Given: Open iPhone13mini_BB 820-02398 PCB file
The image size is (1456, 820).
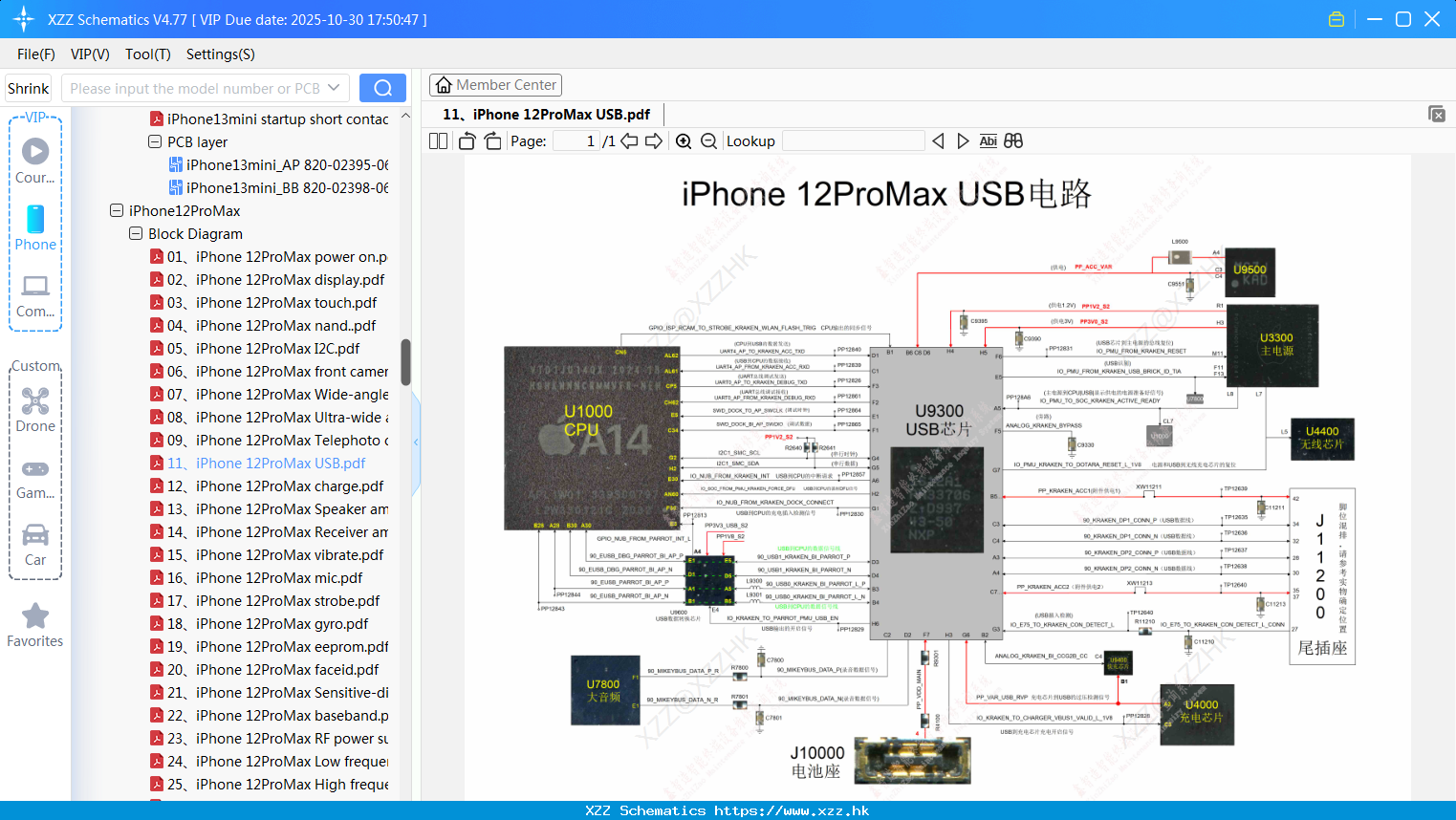Looking at the screenshot, I should pyautogui.click(x=277, y=187).
